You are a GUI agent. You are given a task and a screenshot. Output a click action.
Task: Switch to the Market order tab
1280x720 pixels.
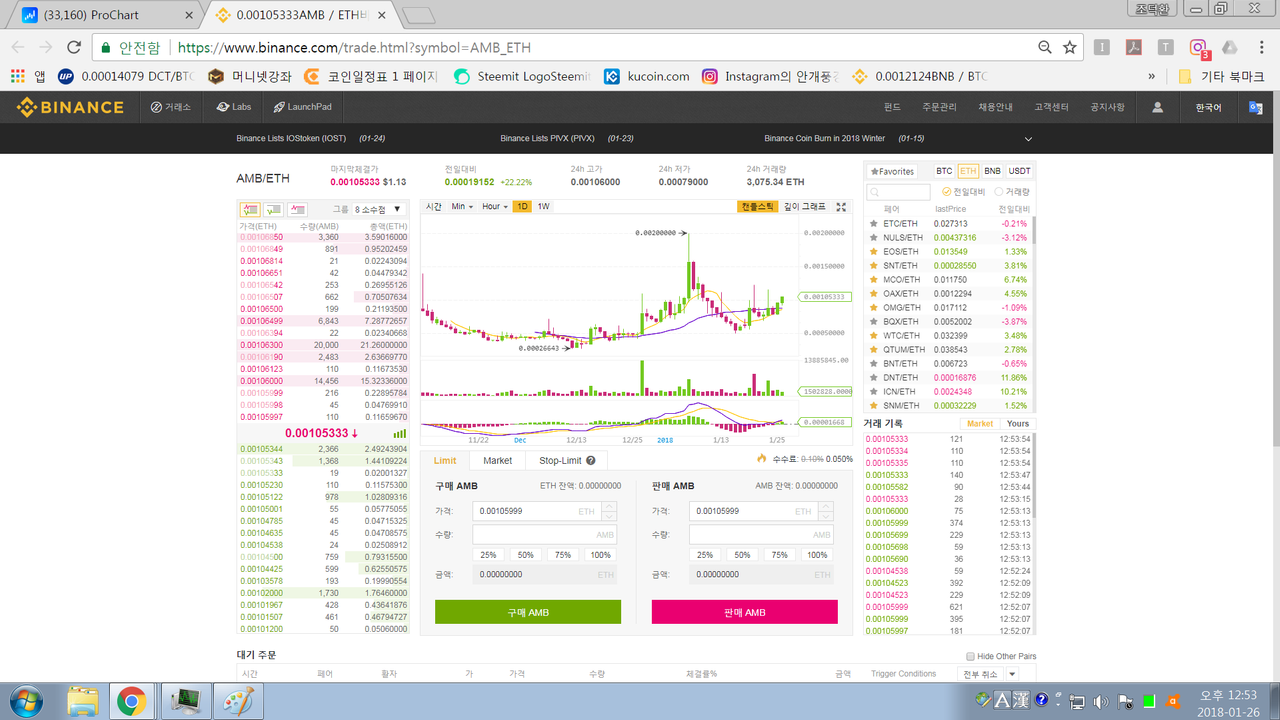[x=498, y=461]
